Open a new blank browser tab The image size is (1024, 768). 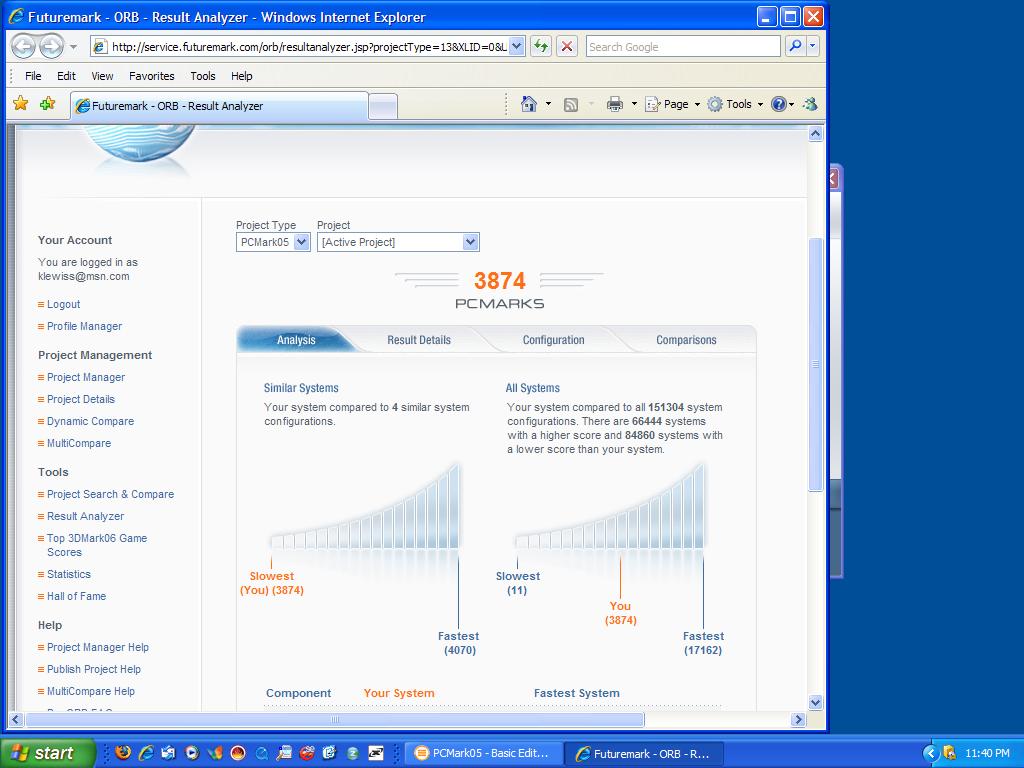383,106
